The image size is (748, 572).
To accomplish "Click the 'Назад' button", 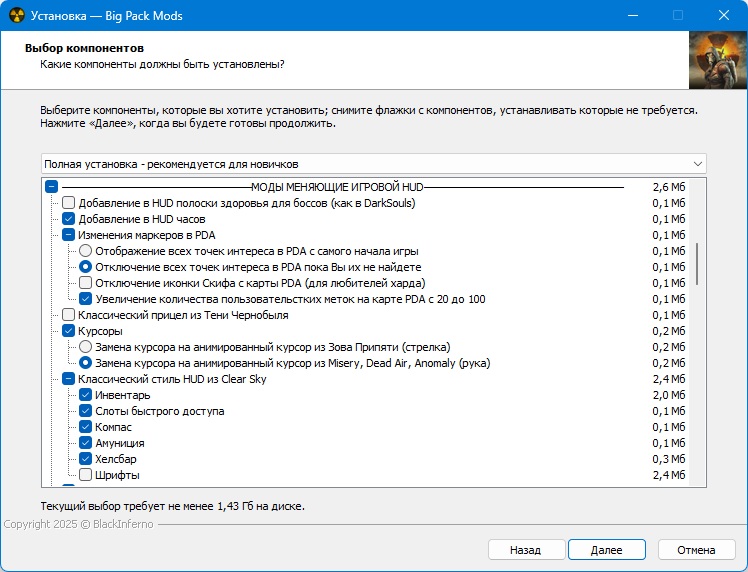I will click(x=524, y=550).
